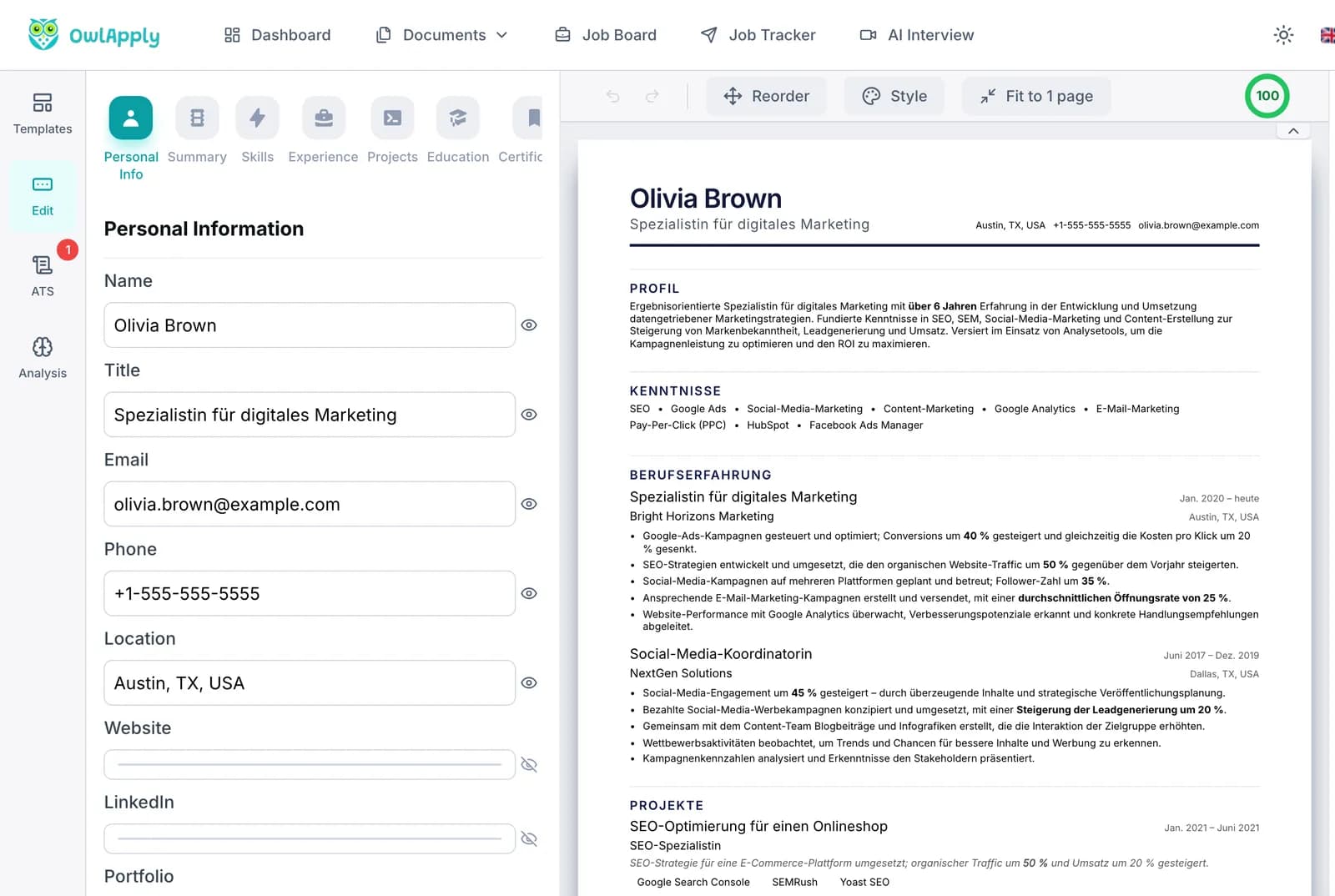Click the Email input field
The height and width of the screenshot is (896, 1335).
click(310, 504)
